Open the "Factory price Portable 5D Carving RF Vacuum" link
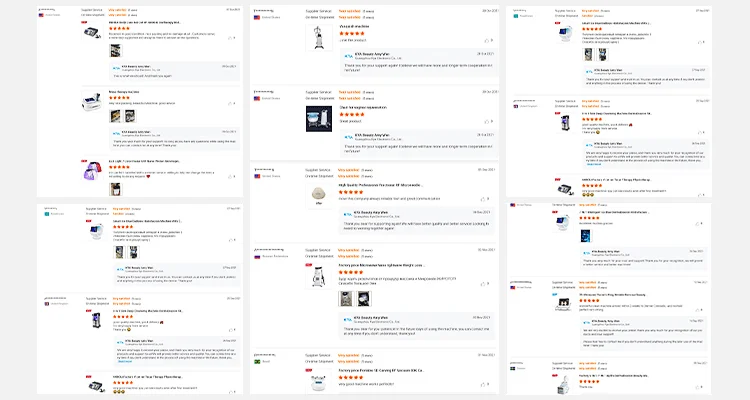The height and width of the screenshot is (400, 750). coord(381,370)
